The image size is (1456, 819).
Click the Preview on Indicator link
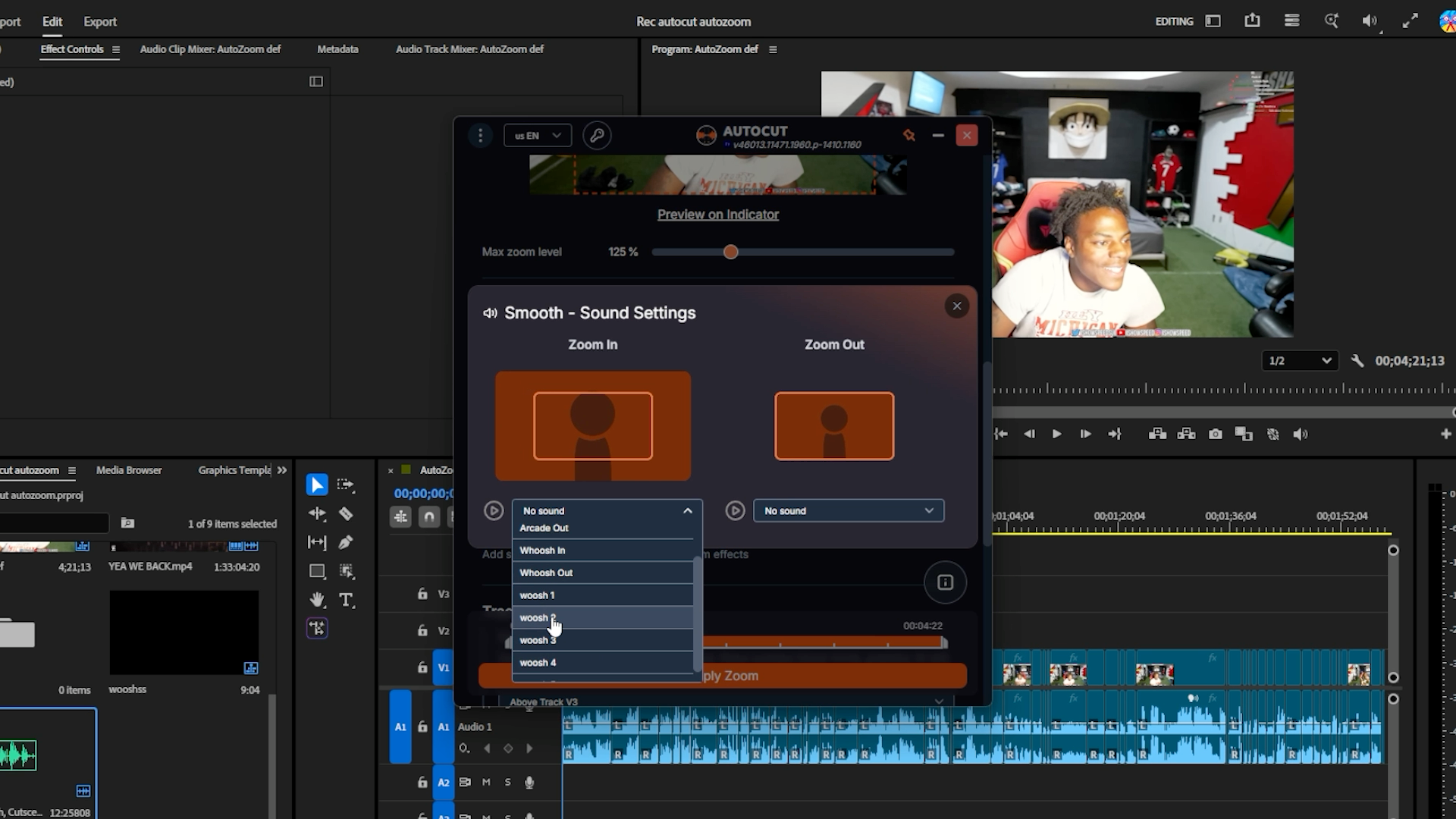(718, 215)
